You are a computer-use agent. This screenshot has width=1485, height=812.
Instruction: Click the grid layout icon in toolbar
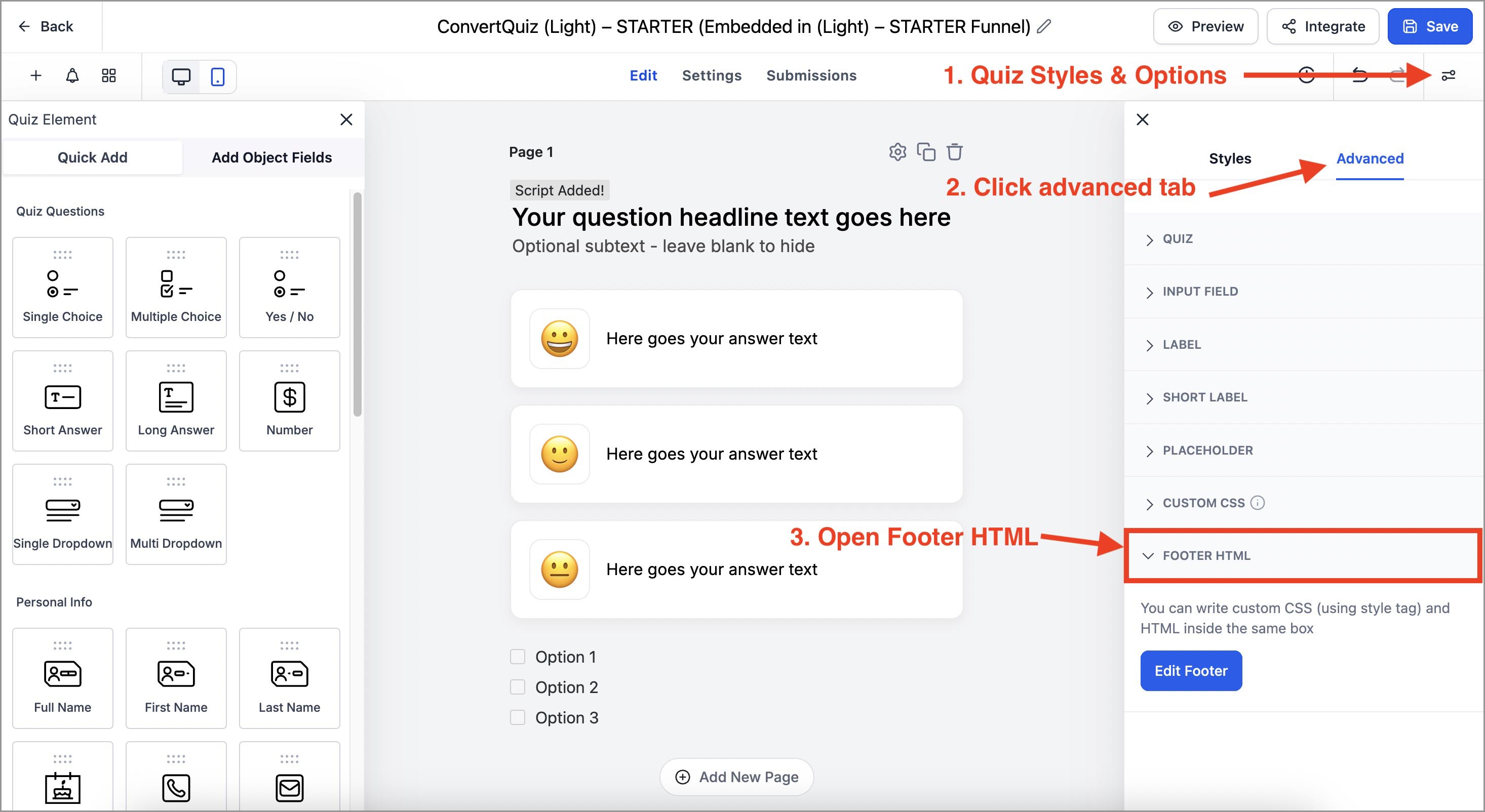pos(108,75)
